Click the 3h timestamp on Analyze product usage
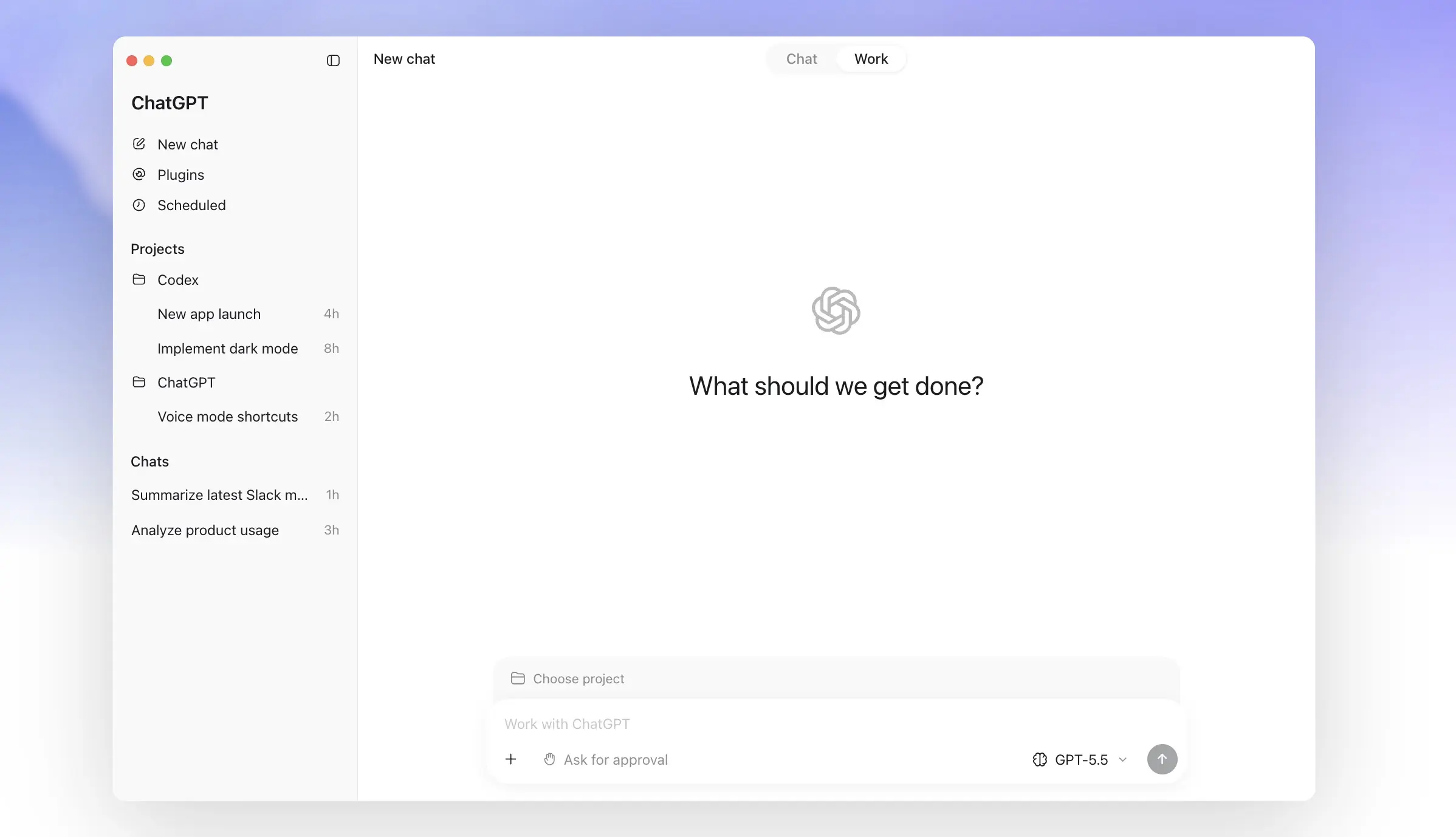The height and width of the screenshot is (837, 1456). [x=331, y=530]
